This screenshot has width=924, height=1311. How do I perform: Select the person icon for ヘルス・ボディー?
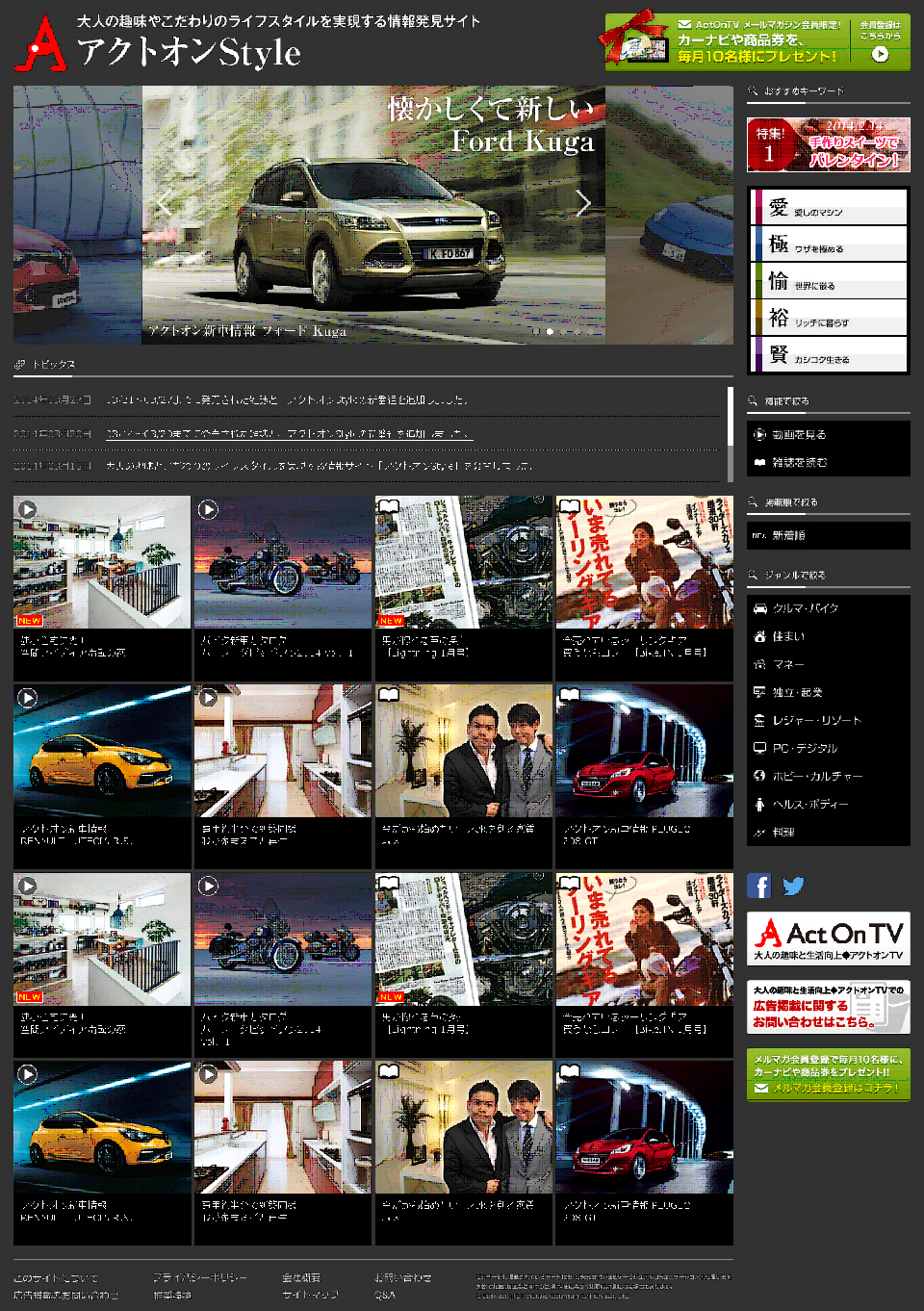pos(759,804)
